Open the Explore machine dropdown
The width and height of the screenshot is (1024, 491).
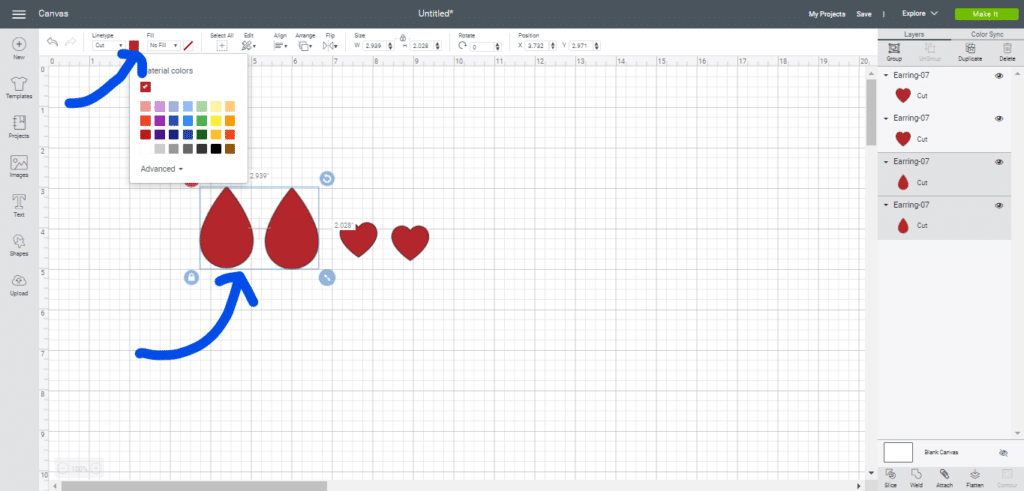pos(920,13)
